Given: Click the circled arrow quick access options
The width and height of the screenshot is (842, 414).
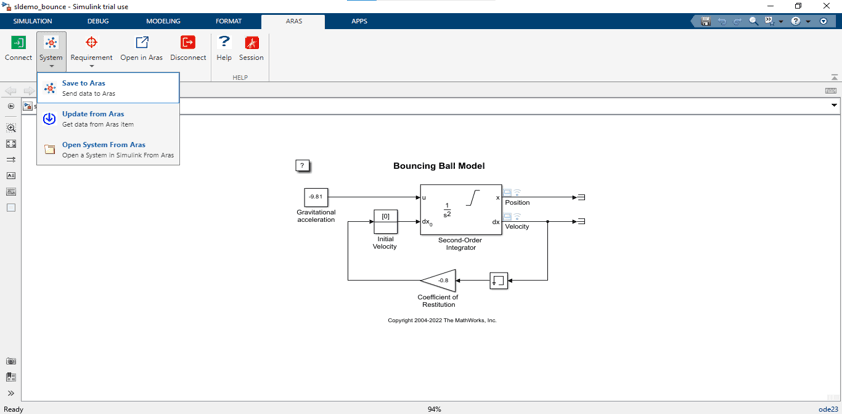Looking at the screenshot, I should tap(824, 21).
